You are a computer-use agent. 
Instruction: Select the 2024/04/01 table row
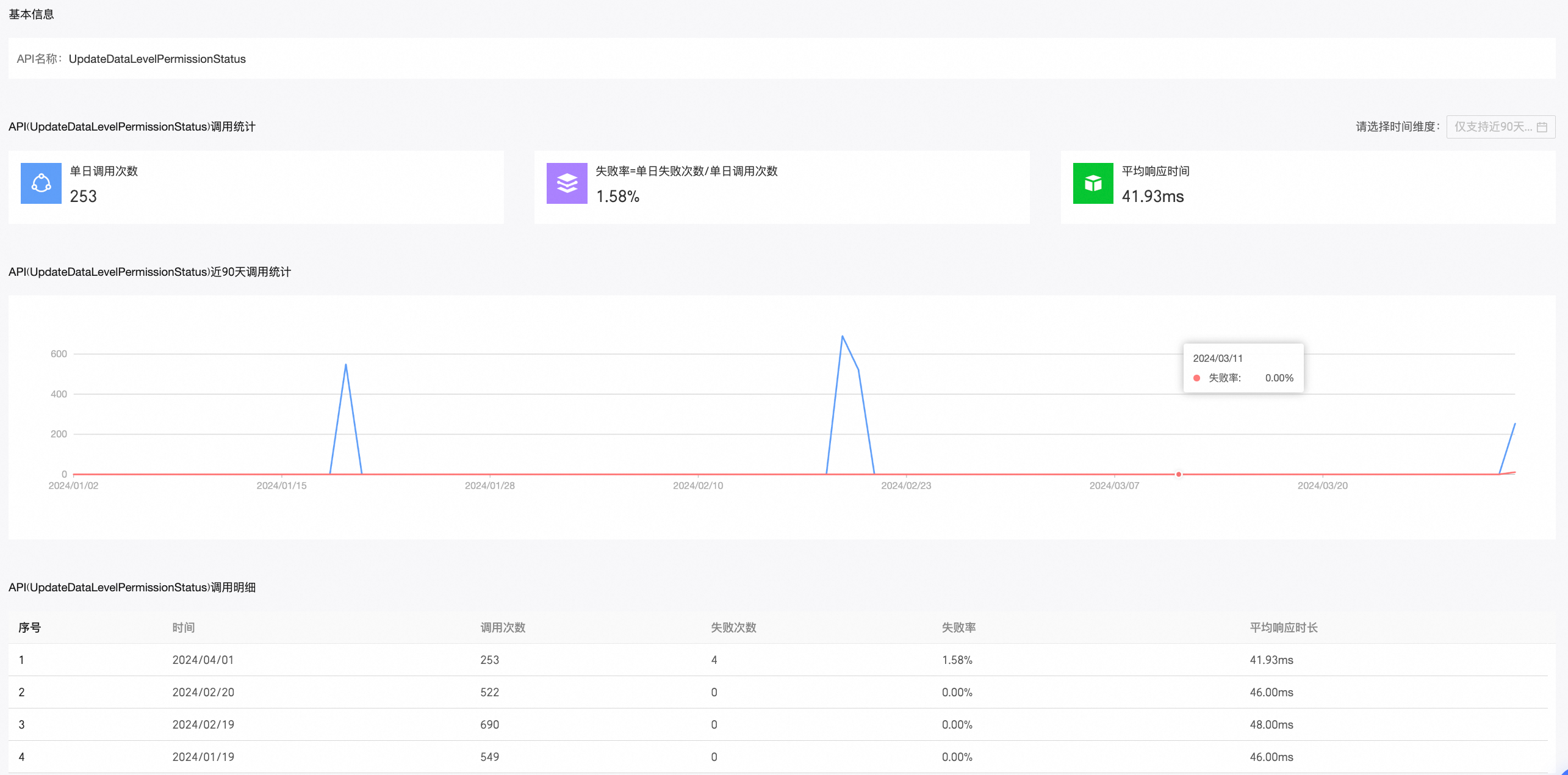click(203, 660)
